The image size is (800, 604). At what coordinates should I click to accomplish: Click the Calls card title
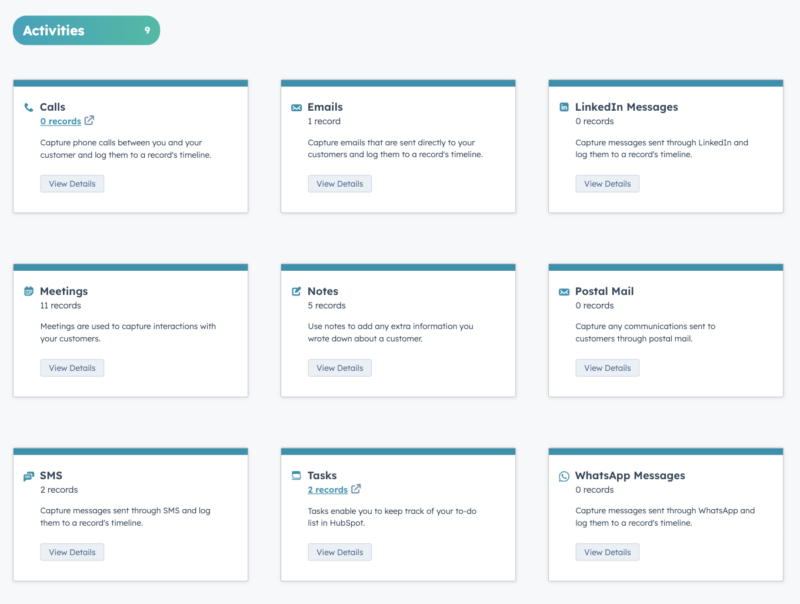[53, 107]
